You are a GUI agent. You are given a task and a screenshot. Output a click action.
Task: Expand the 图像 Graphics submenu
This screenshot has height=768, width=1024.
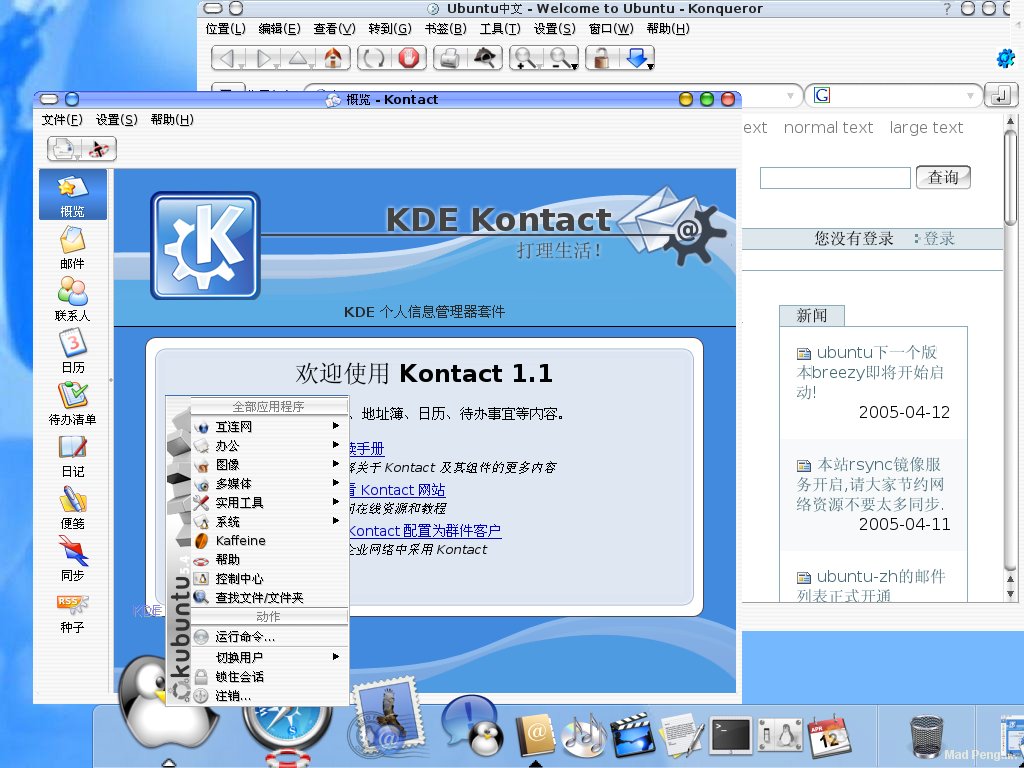269,464
